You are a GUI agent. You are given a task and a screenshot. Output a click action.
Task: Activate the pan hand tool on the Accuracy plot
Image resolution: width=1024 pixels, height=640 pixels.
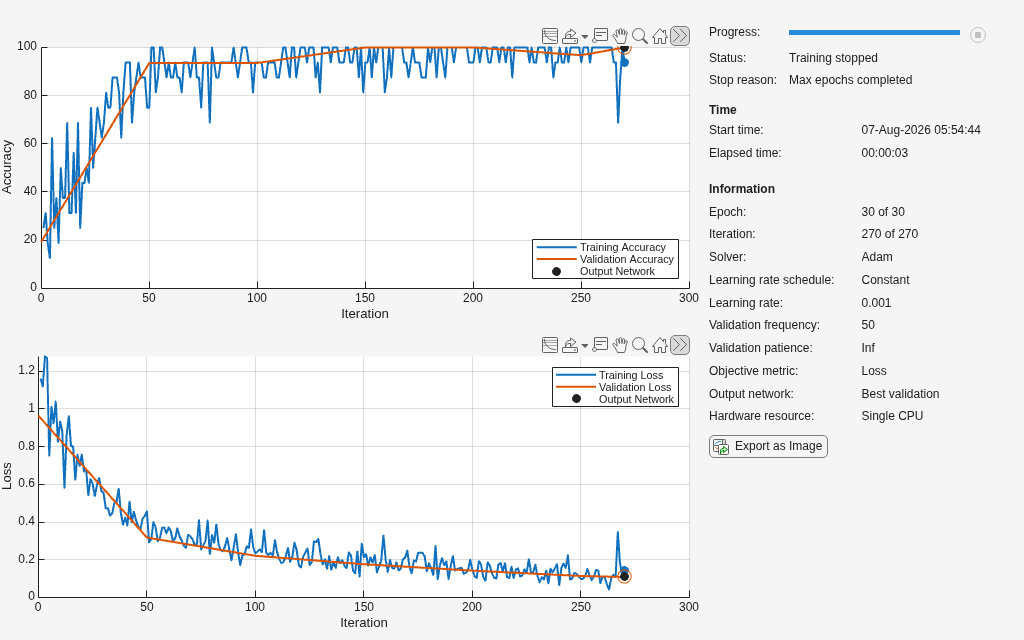pos(620,36)
